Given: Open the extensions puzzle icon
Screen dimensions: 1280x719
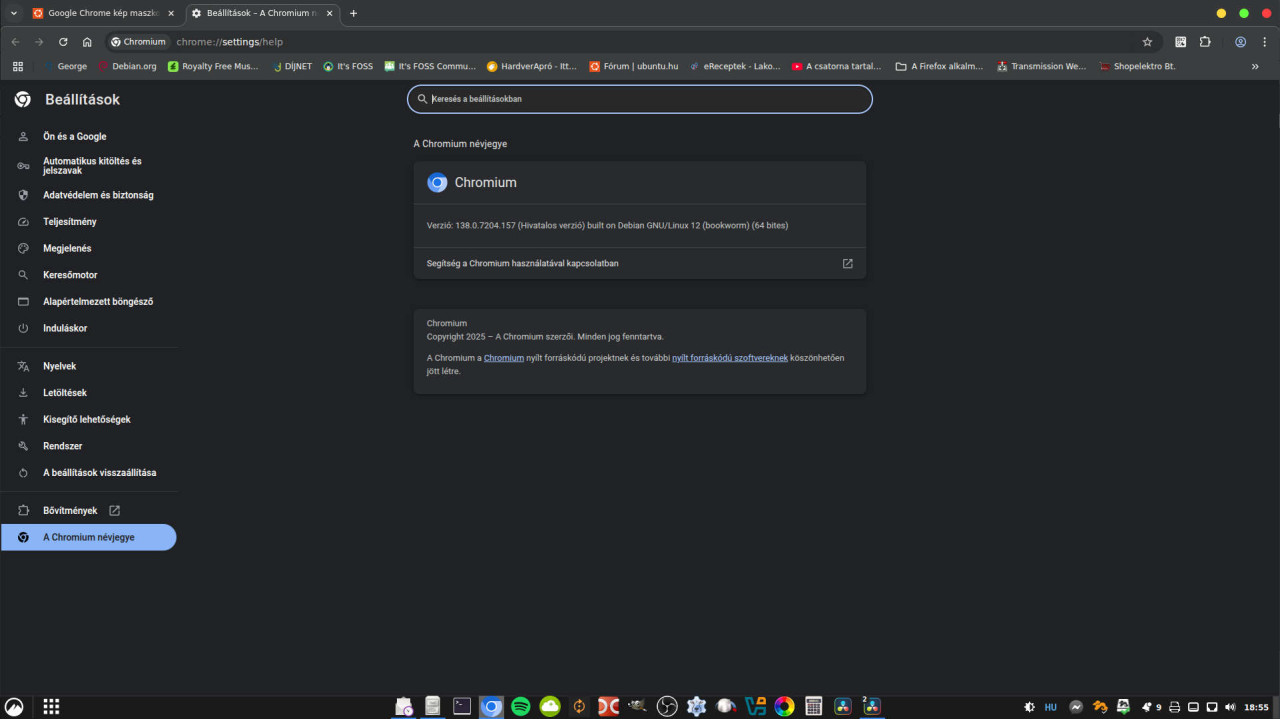Looking at the screenshot, I should 1205,42.
